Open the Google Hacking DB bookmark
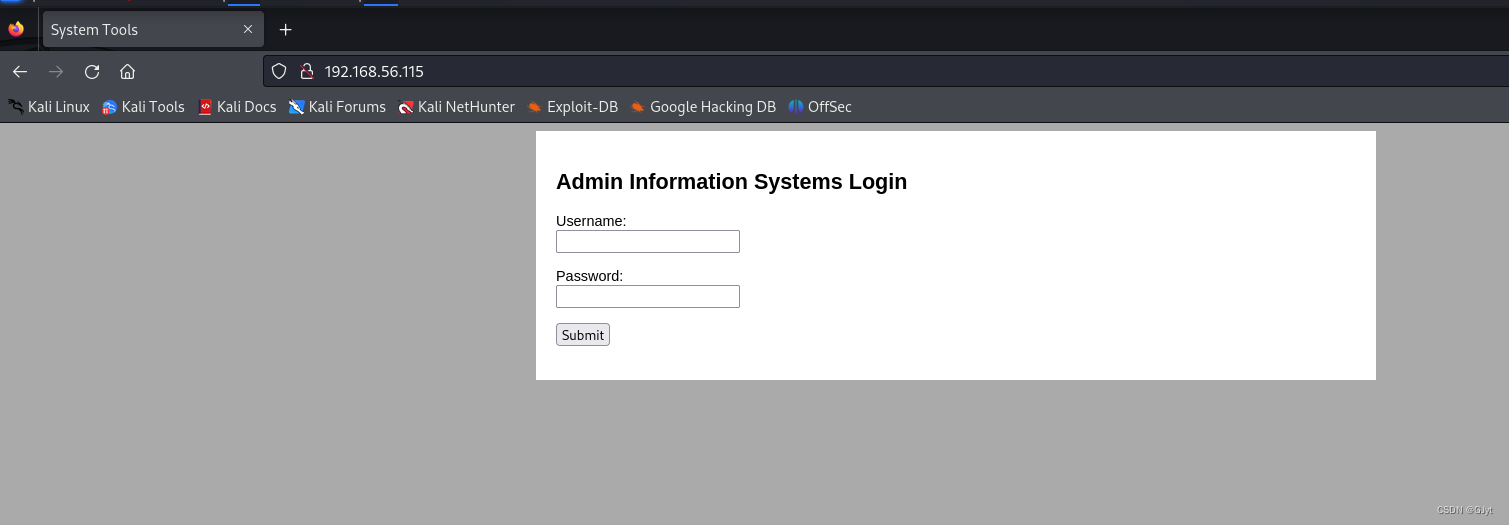Image resolution: width=1509 pixels, height=525 pixels. point(703,107)
